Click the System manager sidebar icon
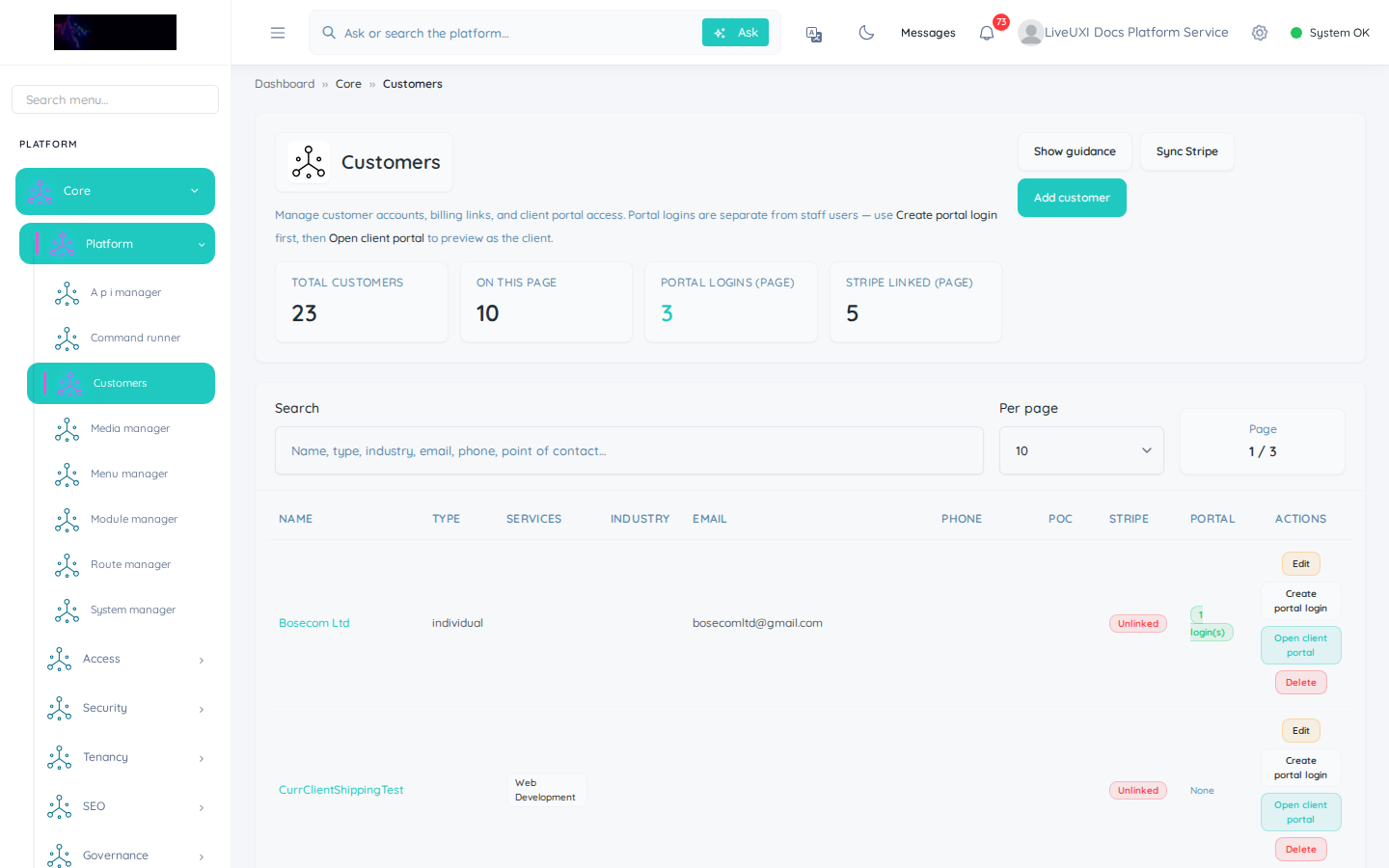 (x=68, y=610)
